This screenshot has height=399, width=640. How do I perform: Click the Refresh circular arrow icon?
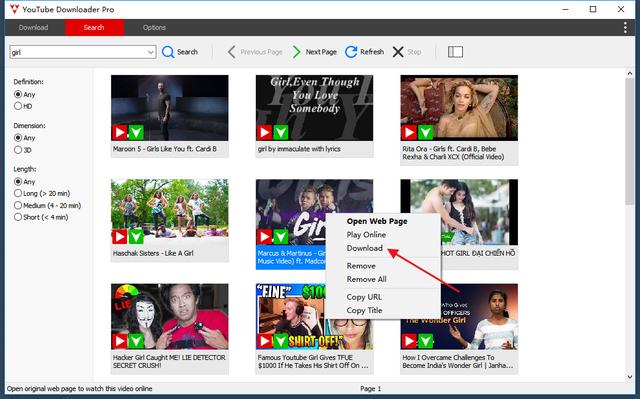(351, 52)
